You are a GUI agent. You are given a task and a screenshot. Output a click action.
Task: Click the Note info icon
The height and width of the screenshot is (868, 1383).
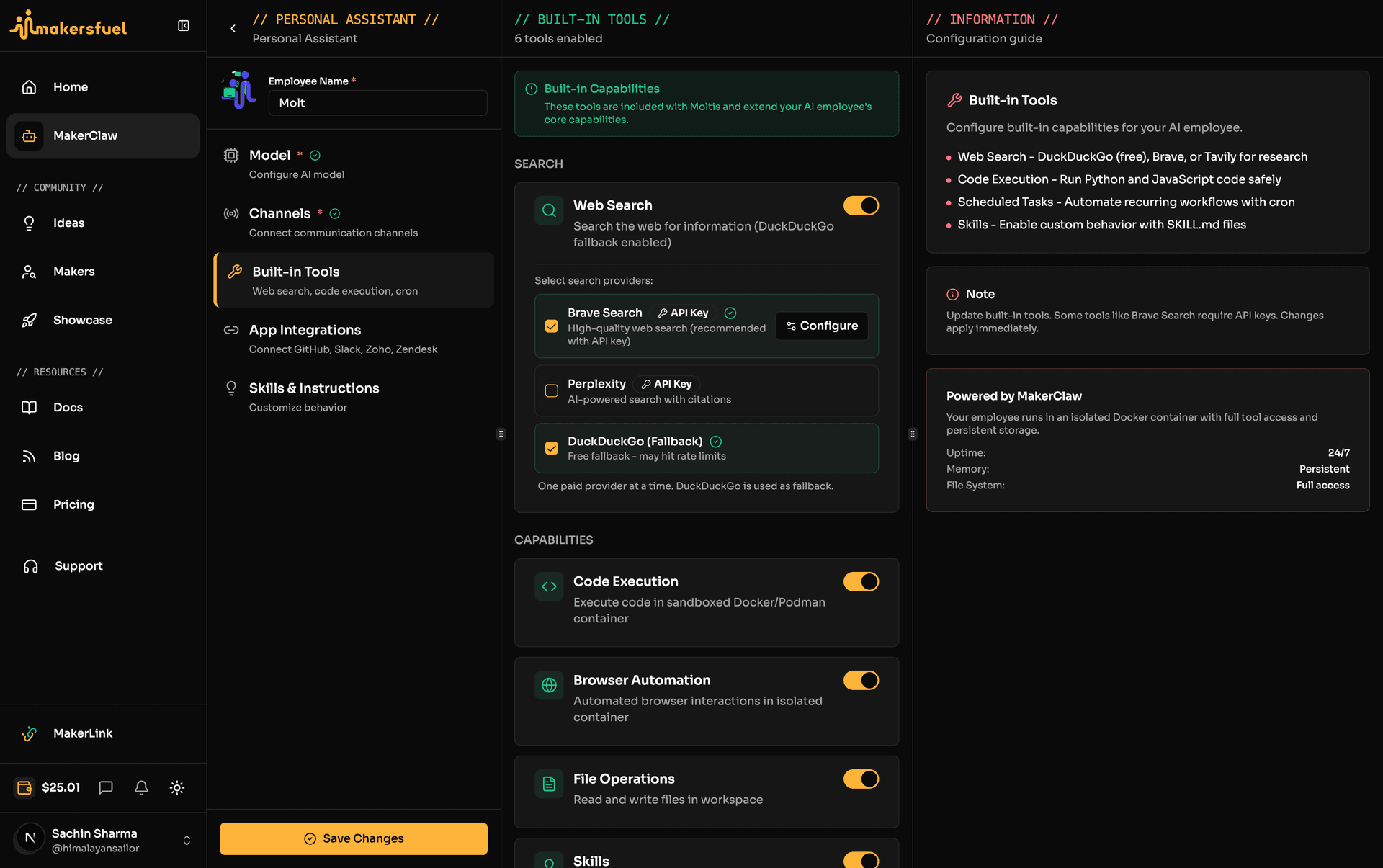click(x=953, y=295)
